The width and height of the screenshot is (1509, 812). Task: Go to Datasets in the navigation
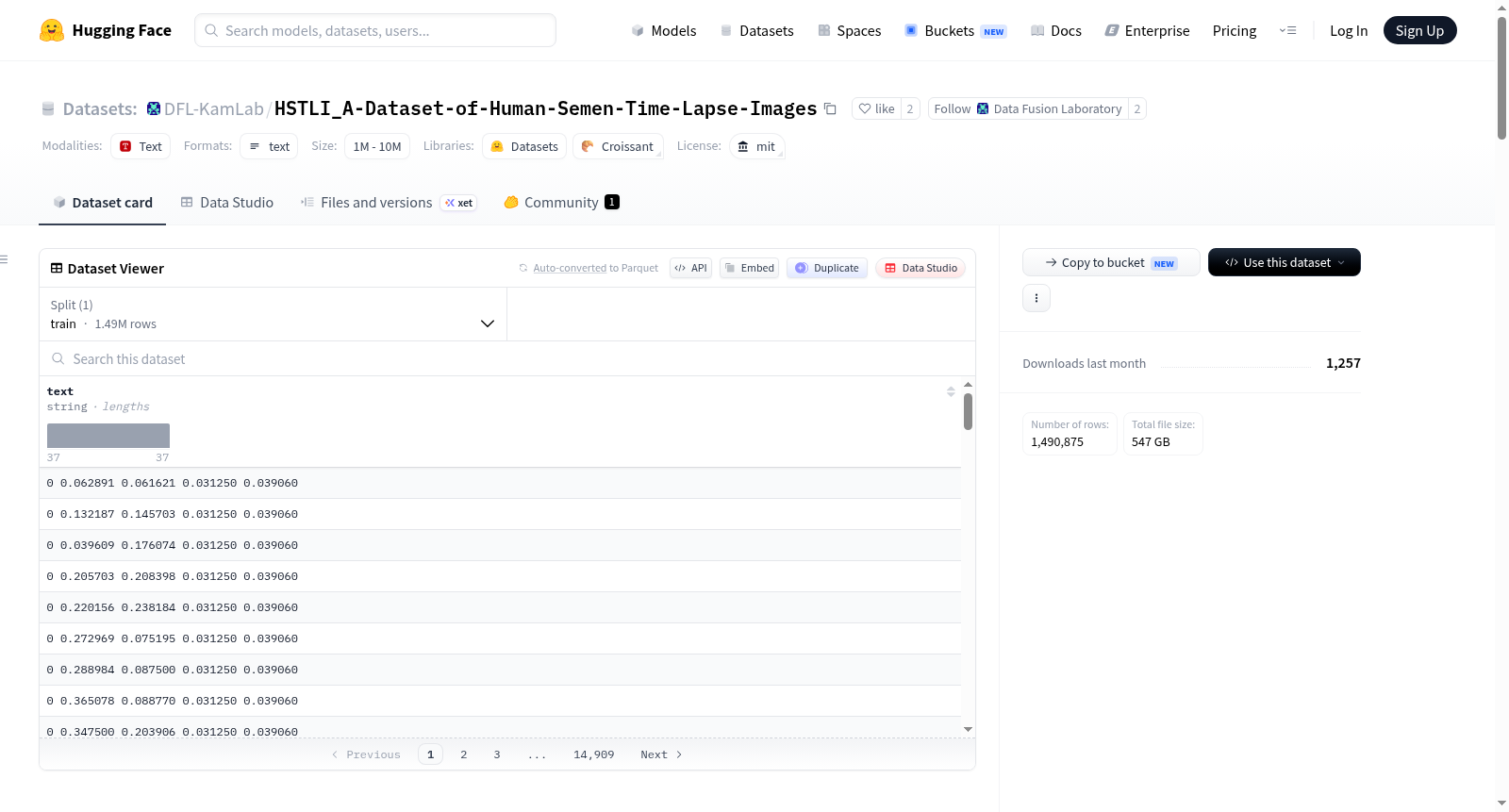tap(756, 31)
